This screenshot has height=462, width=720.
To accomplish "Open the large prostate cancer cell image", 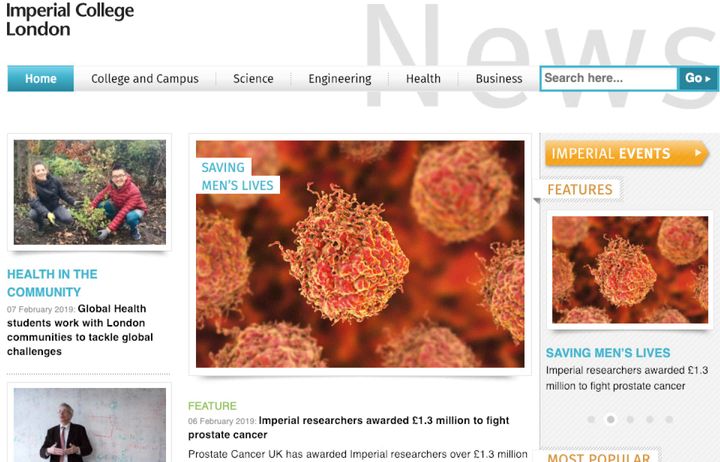I will click(360, 254).
